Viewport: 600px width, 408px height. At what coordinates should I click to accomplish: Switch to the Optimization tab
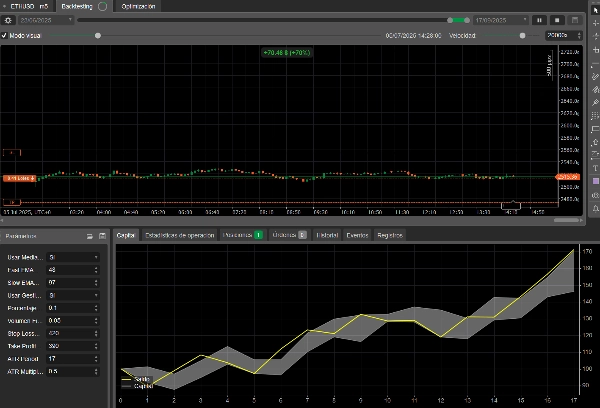pos(139,5)
